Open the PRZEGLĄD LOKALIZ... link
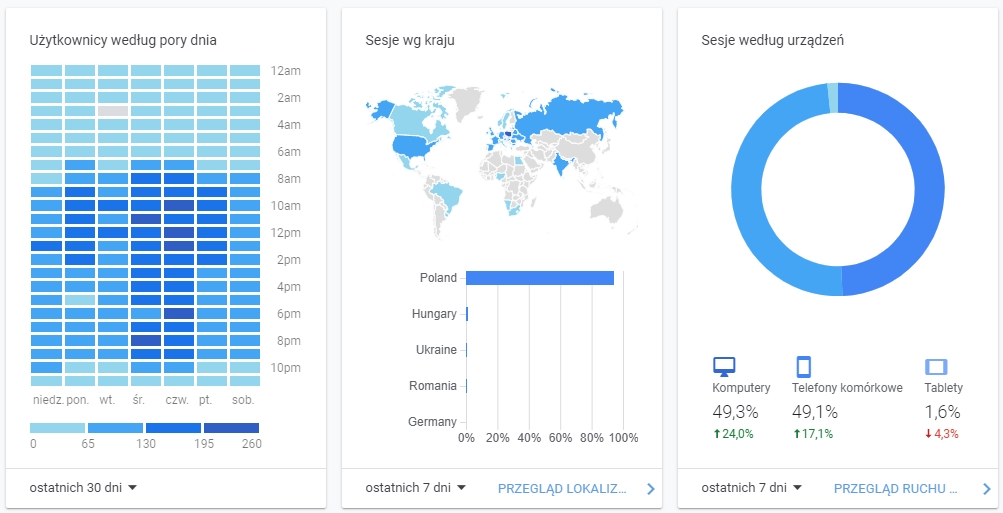Viewport: 1003px width, 513px height. coord(562,489)
